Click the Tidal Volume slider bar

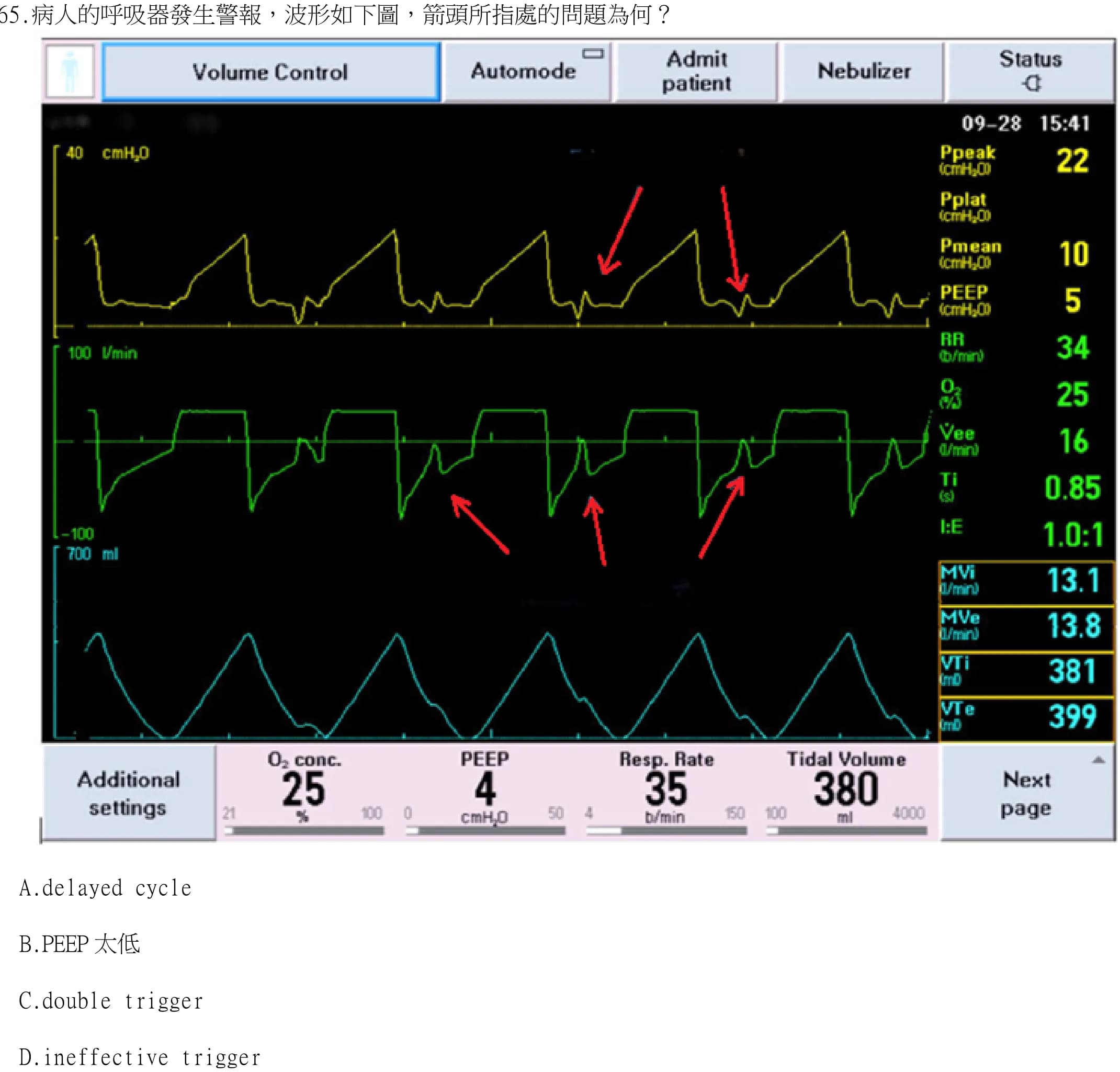(847, 831)
